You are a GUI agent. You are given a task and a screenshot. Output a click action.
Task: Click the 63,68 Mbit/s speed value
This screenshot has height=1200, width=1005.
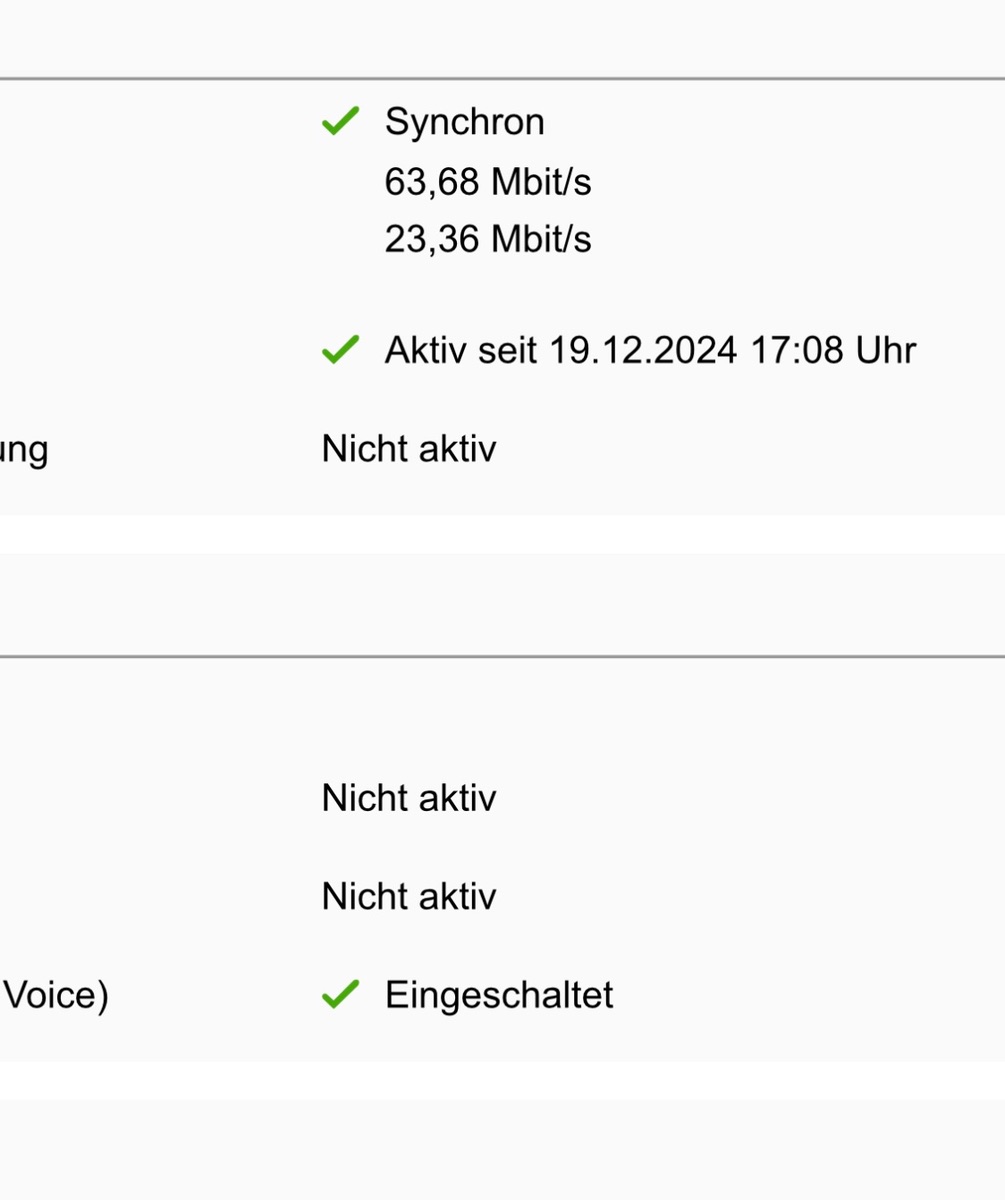click(488, 182)
